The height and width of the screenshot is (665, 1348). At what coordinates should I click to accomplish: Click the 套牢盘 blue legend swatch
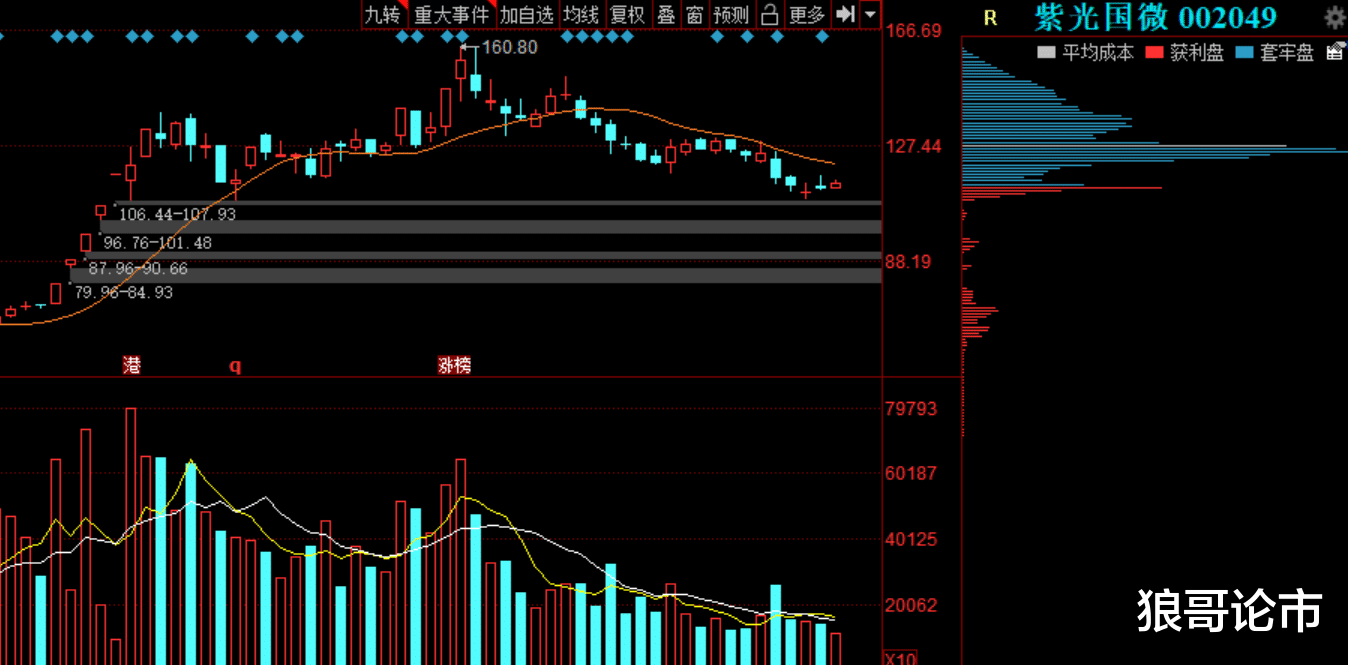[1245, 52]
